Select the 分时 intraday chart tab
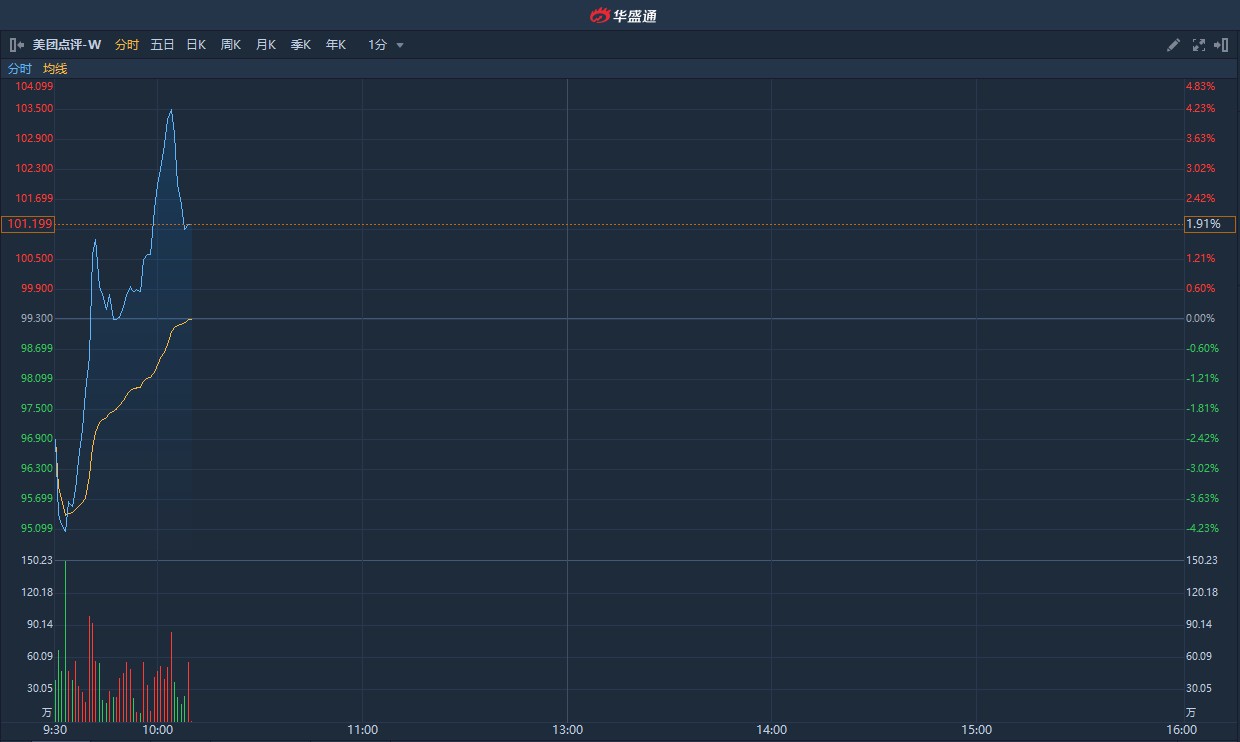Viewport: 1240px width, 742px height. pos(126,45)
